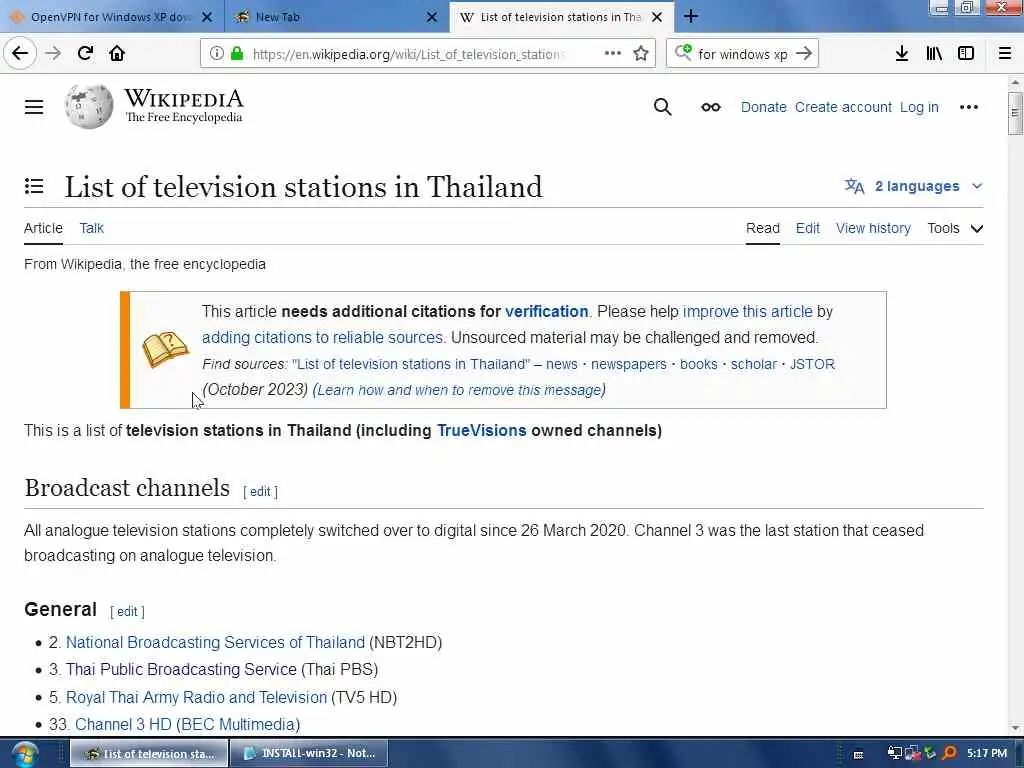The height and width of the screenshot is (768, 1024).
Task: Open Thai Public Broadcasting Service link
Action: click(181, 669)
